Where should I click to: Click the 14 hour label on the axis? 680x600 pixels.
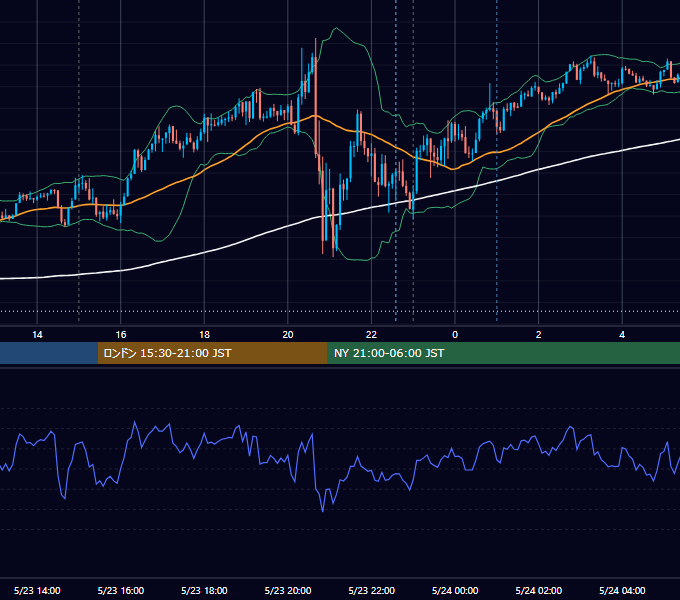pos(37,335)
